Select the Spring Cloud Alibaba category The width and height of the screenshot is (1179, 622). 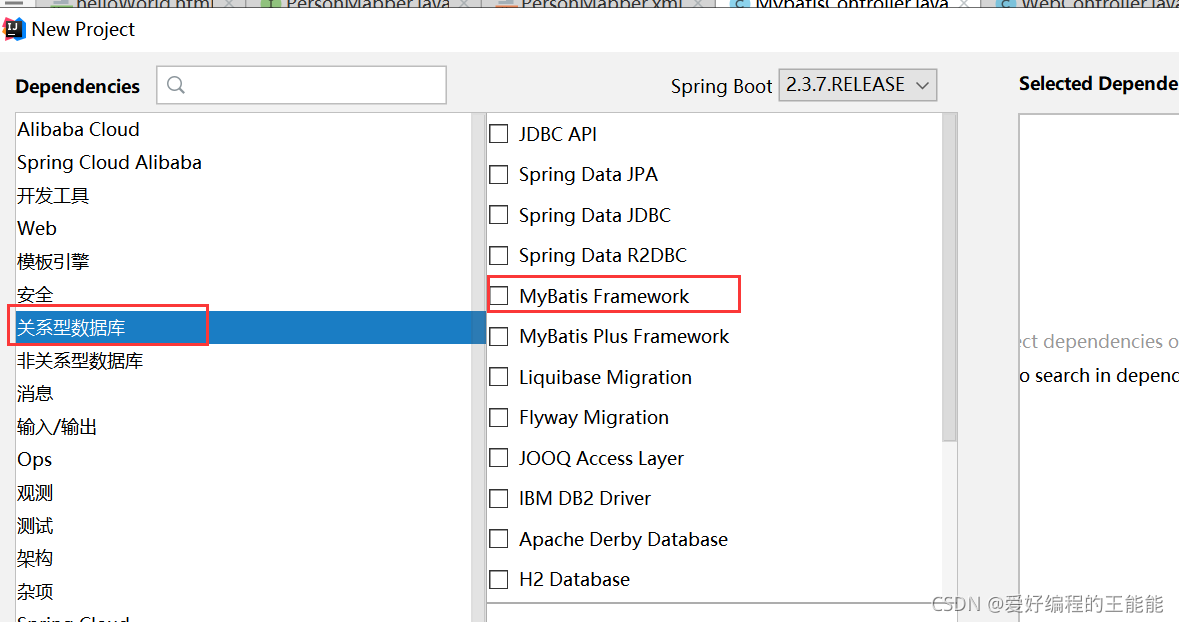[110, 162]
